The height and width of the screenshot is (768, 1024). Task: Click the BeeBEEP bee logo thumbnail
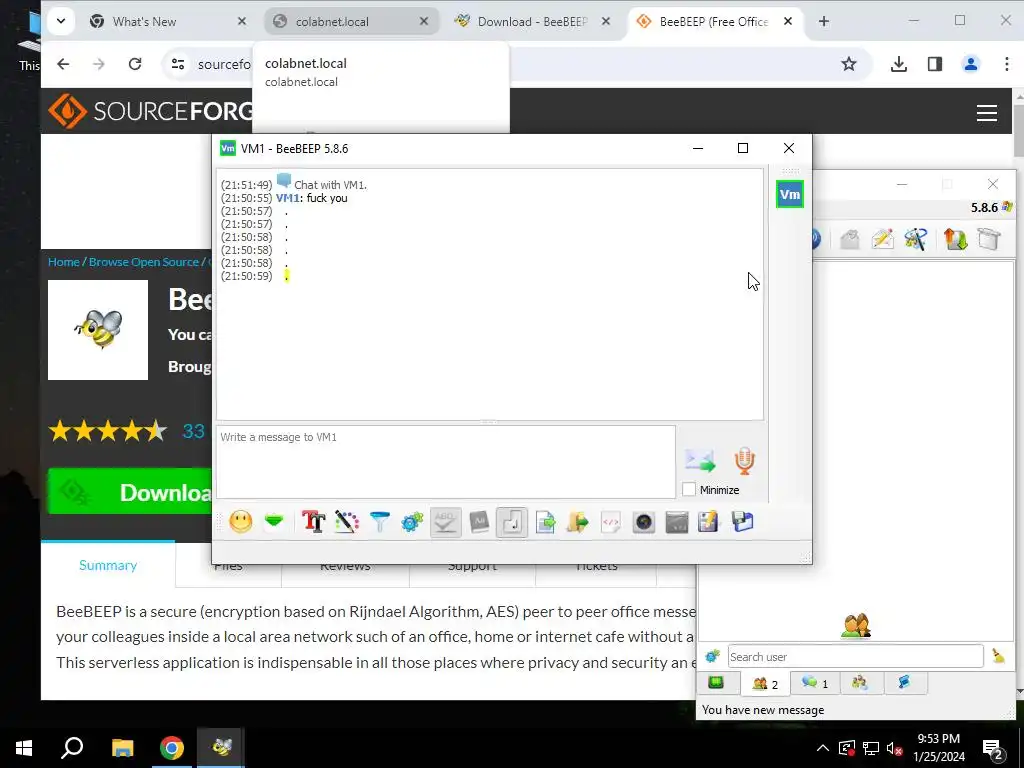(x=98, y=330)
